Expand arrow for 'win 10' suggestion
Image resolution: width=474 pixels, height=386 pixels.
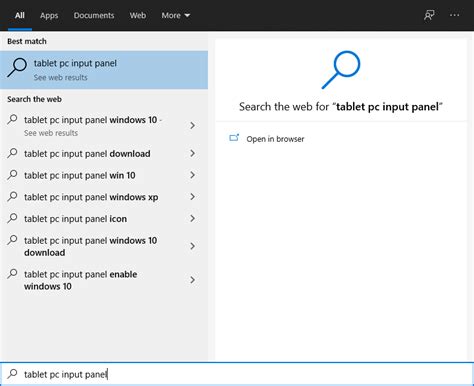[x=192, y=175]
